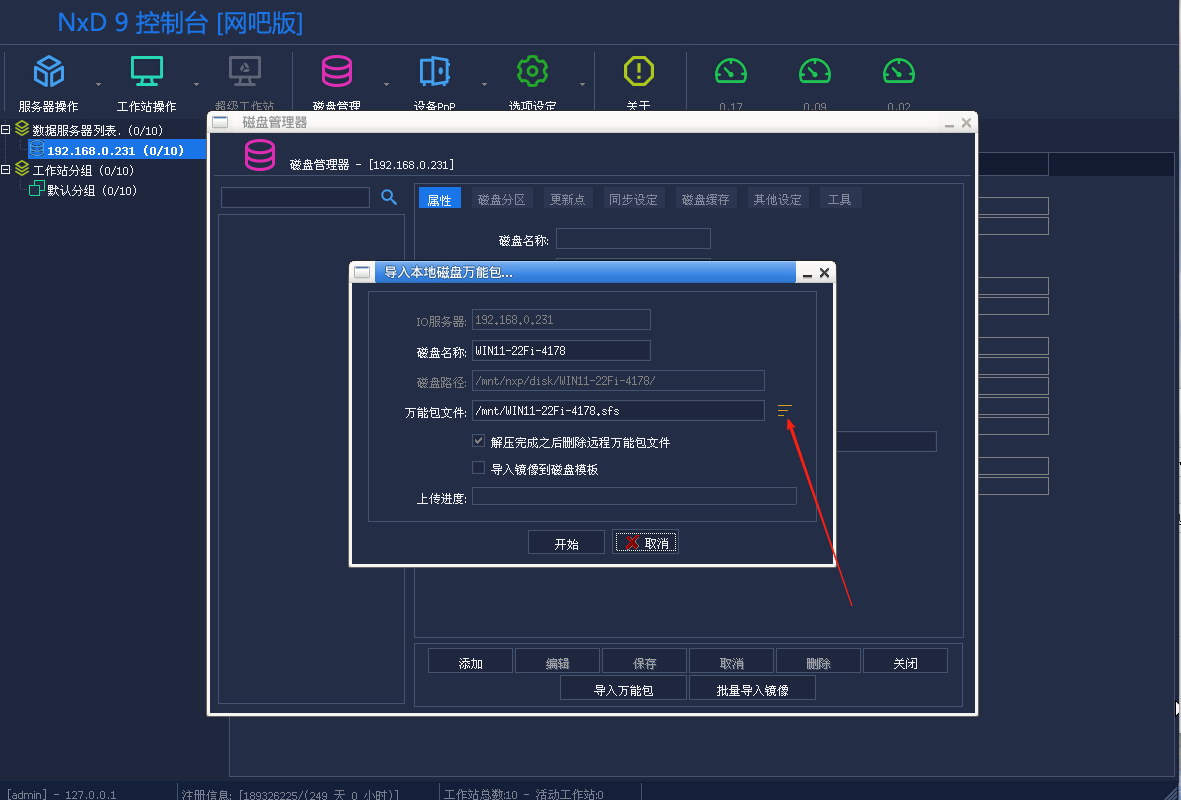
Task: Enable 导入镜像到磁盘模板 option
Action: 478,467
